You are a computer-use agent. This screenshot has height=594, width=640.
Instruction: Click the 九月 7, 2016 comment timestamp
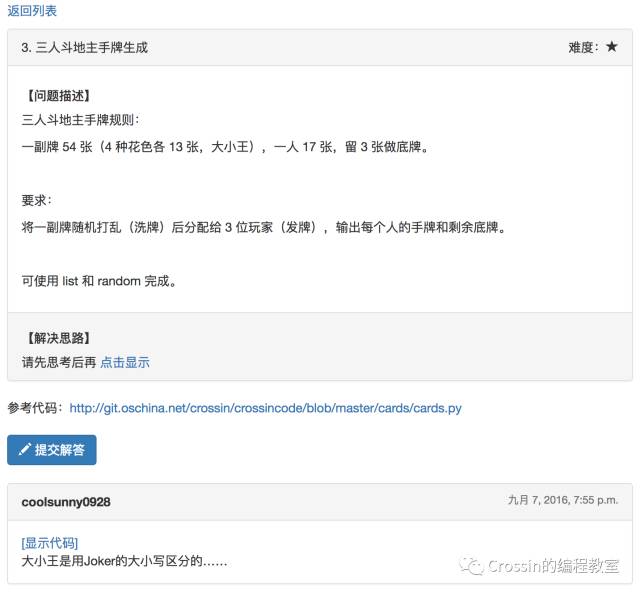pos(563,500)
